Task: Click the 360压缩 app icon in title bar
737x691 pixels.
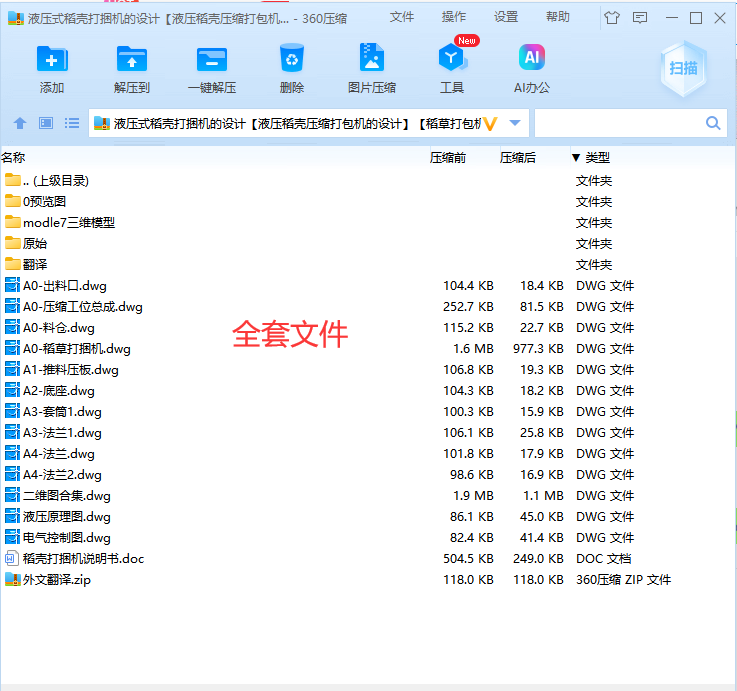Action: pyautogui.click(x=16, y=18)
